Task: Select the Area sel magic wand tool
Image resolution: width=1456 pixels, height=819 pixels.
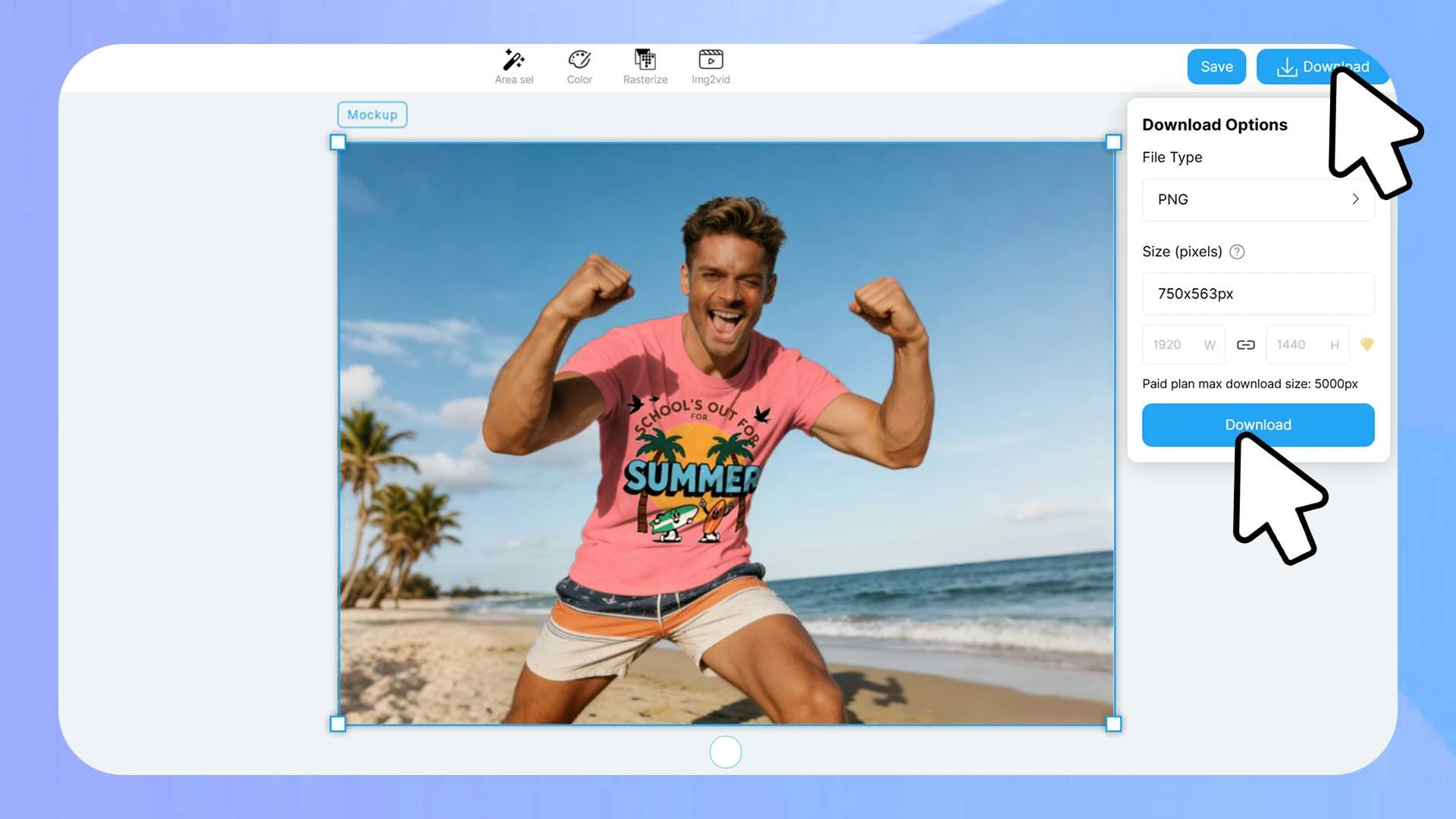Action: (x=514, y=67)
